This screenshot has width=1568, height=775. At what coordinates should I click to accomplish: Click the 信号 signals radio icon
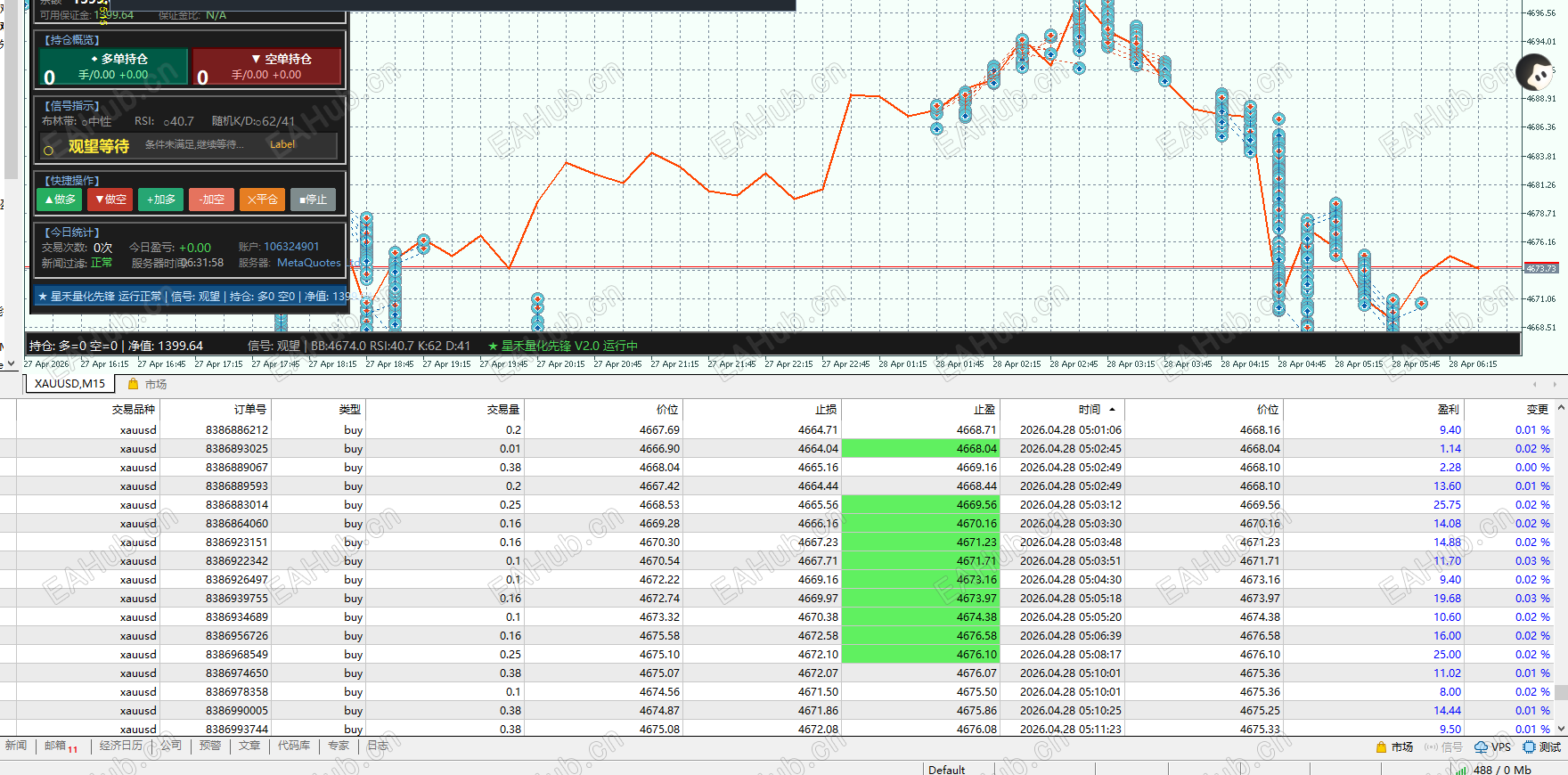tap(1432, 747)
